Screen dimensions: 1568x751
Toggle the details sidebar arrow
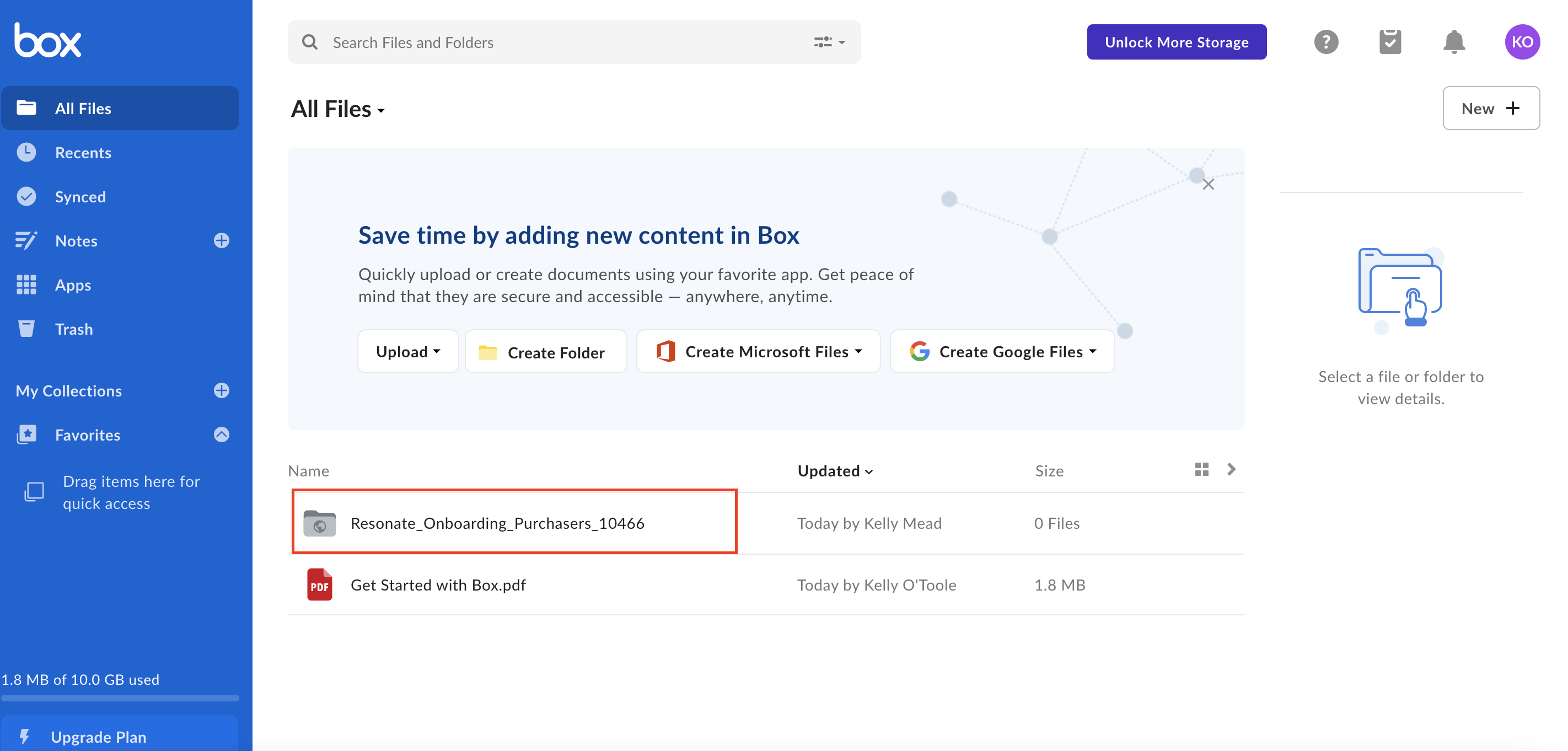(x=1231, y=469)
